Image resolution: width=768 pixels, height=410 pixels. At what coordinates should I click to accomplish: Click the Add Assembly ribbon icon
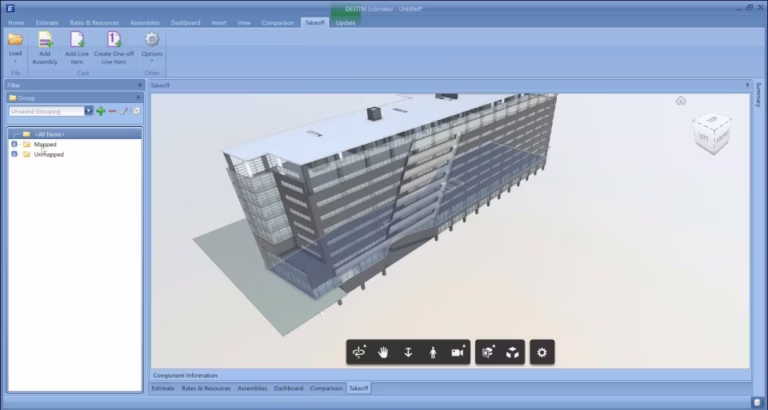click(x=45, y=48)
